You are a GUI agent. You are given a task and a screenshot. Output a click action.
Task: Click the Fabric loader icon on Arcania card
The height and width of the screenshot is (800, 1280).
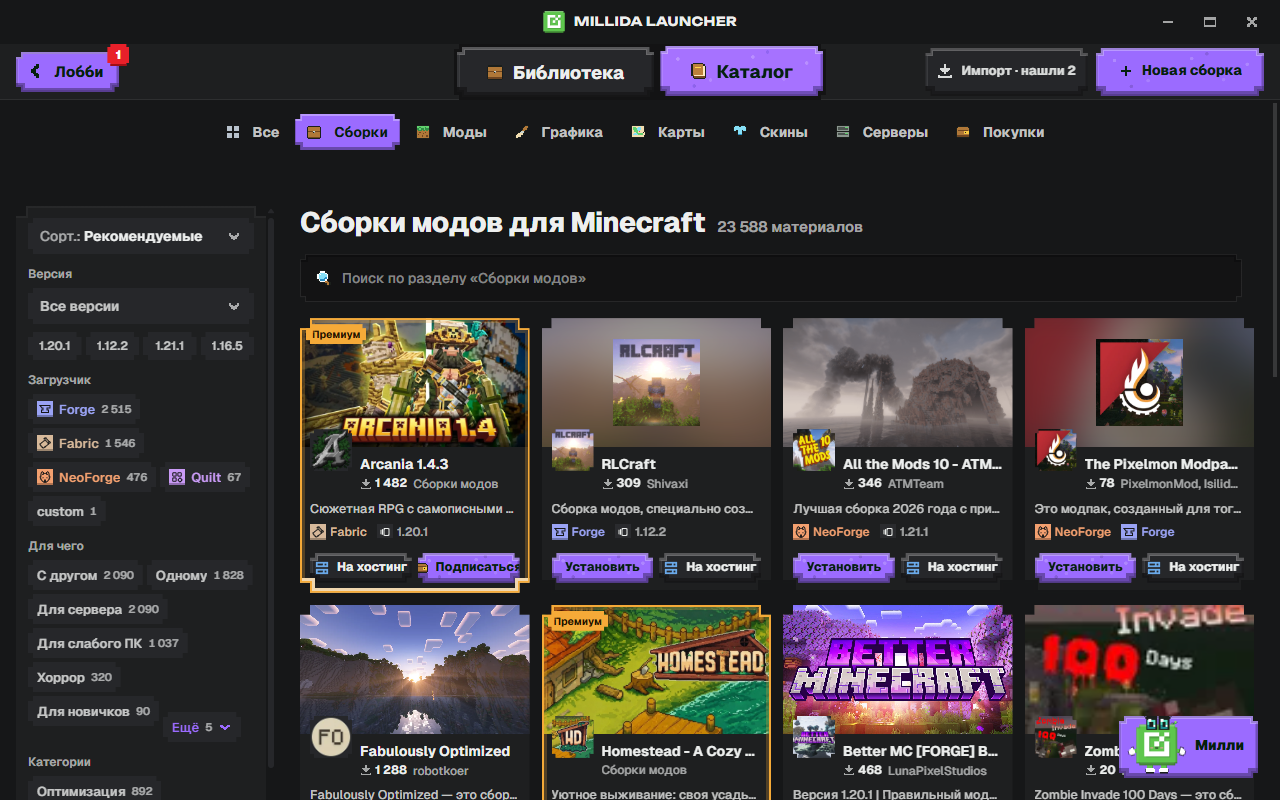(318, 532)
